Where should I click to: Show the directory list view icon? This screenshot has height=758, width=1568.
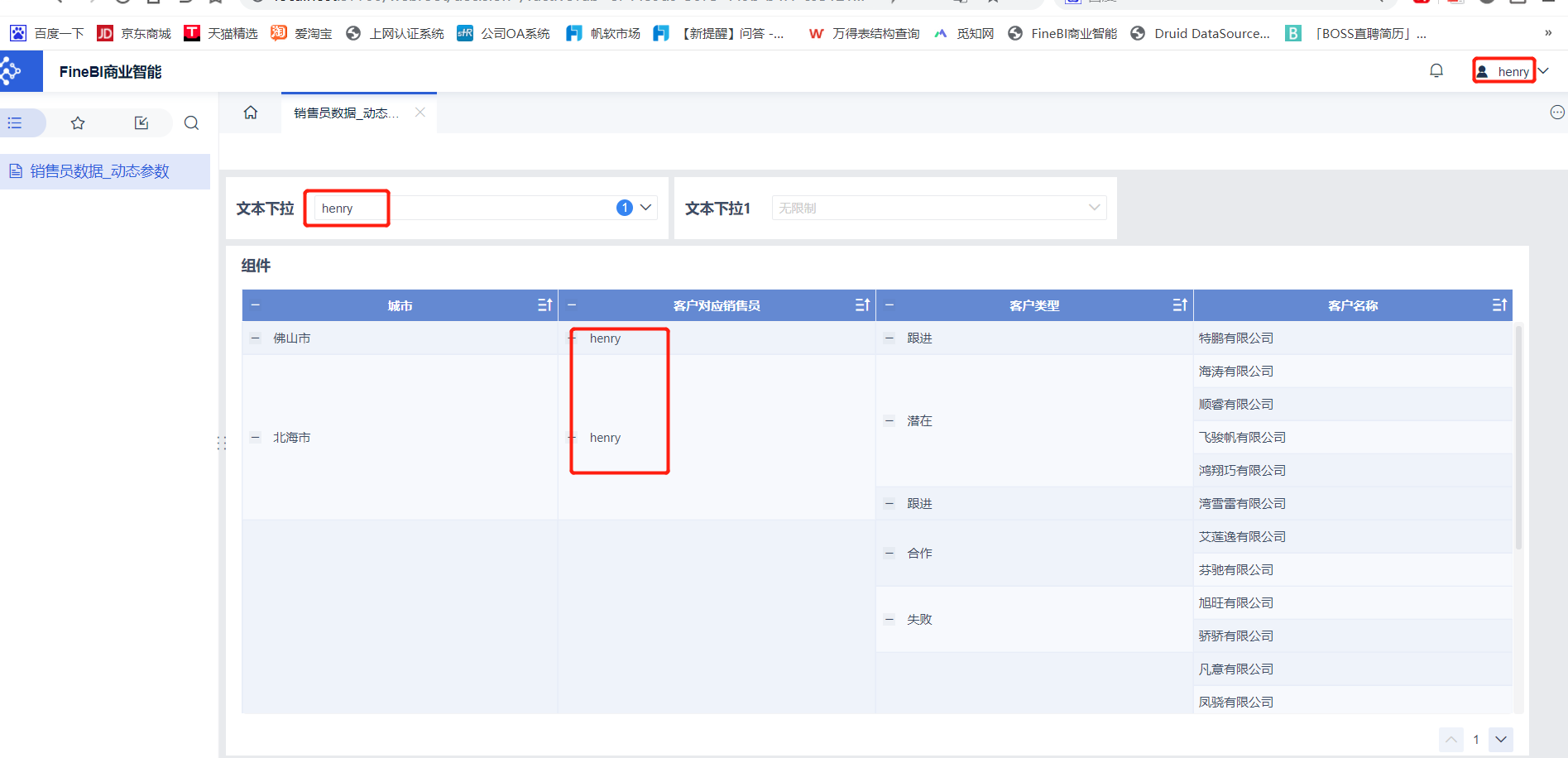(15, 123)
